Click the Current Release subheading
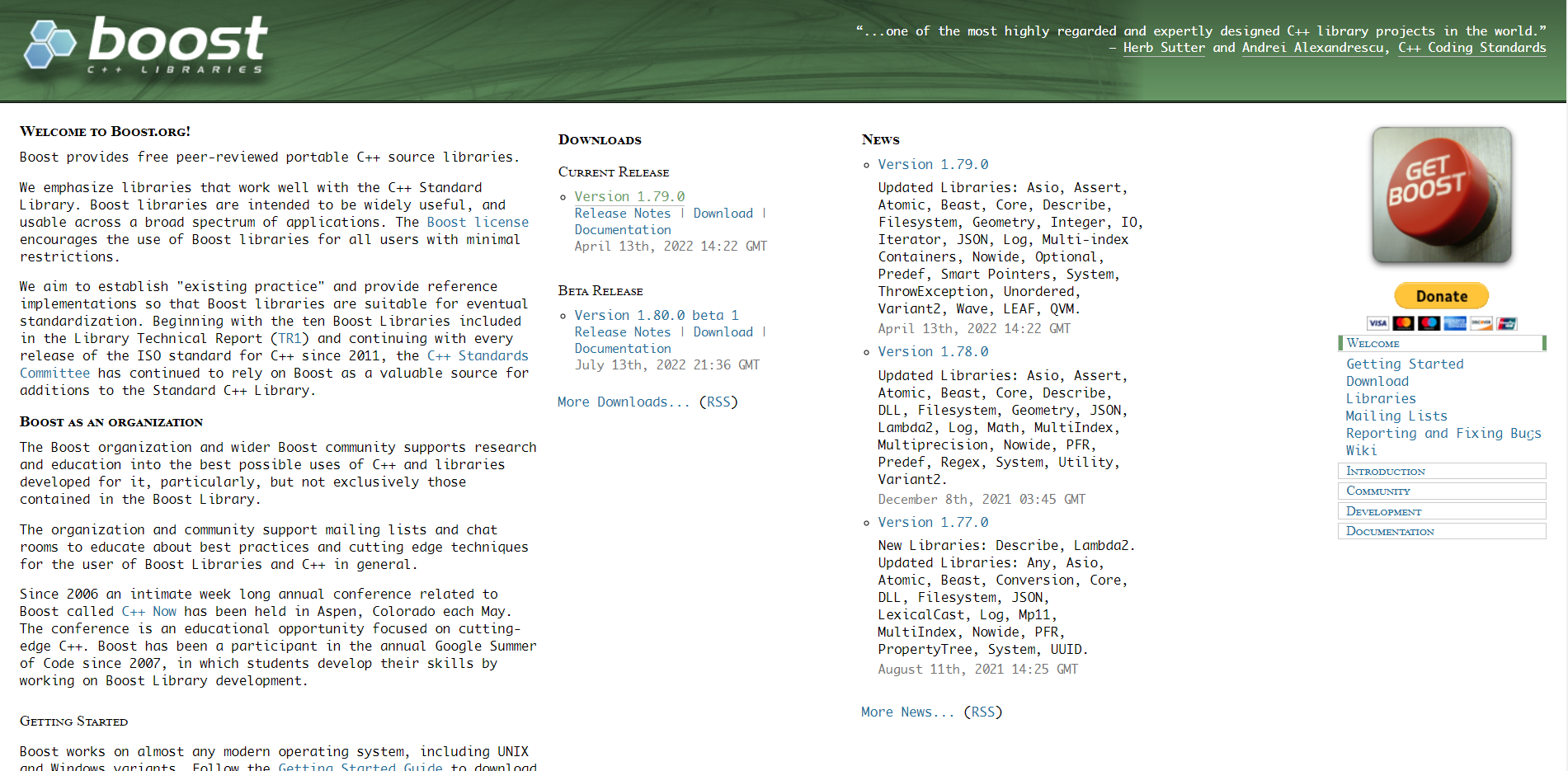Screen dimensions: 1568x771 pos(613,172)
